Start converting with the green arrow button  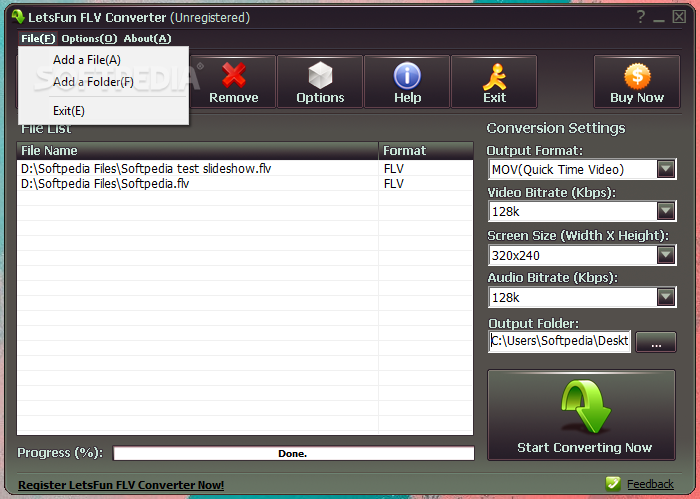(x=581, y=415)
